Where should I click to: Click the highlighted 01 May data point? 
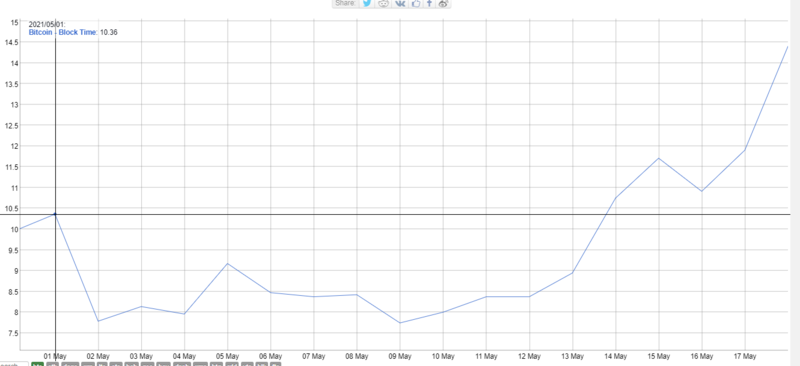pos(55,214)
